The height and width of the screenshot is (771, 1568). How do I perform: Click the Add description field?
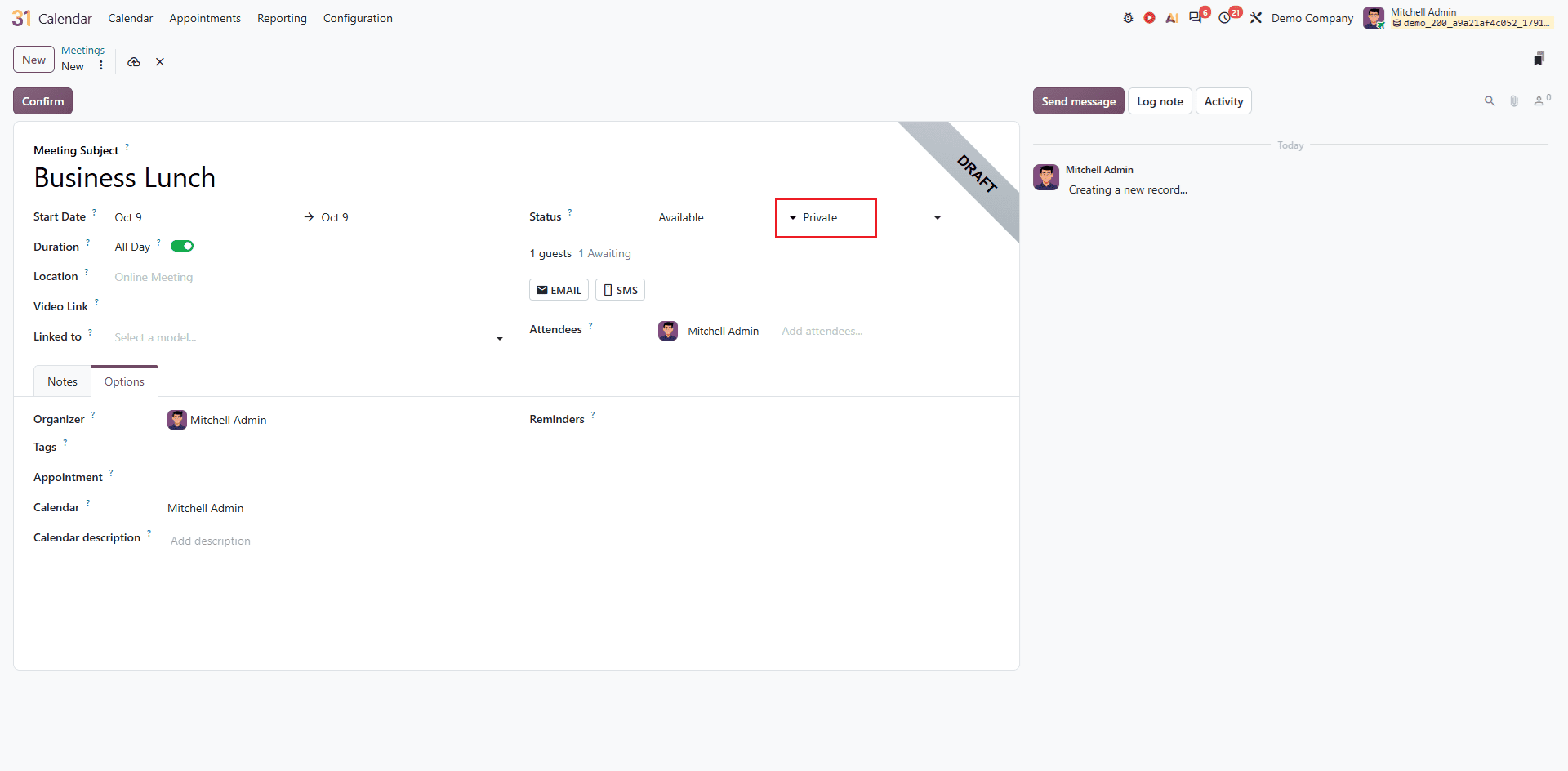tap(211, 541)
